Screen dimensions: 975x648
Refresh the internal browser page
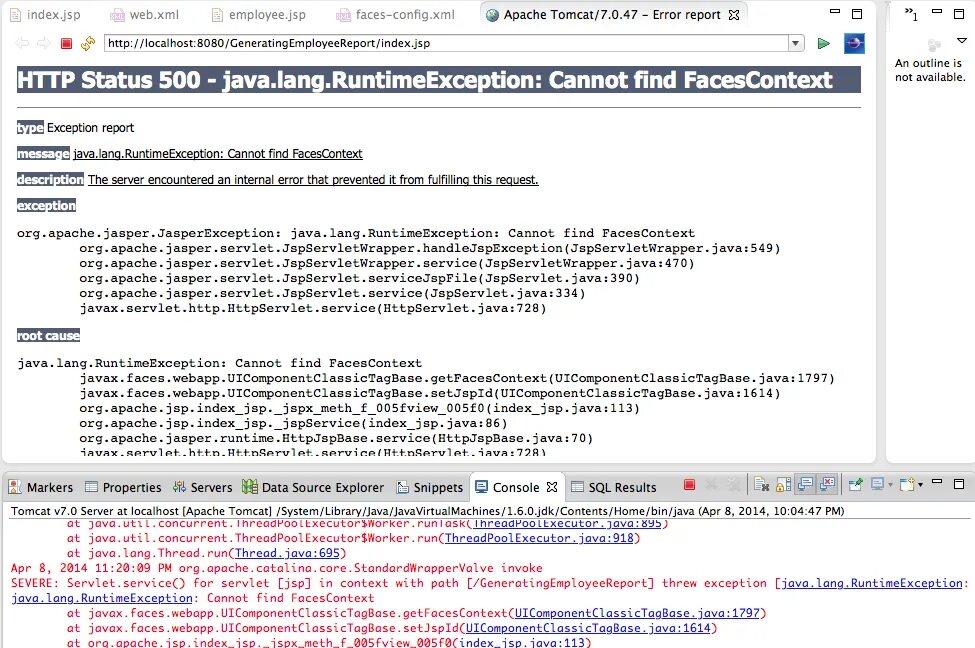(x=88, y=43)
